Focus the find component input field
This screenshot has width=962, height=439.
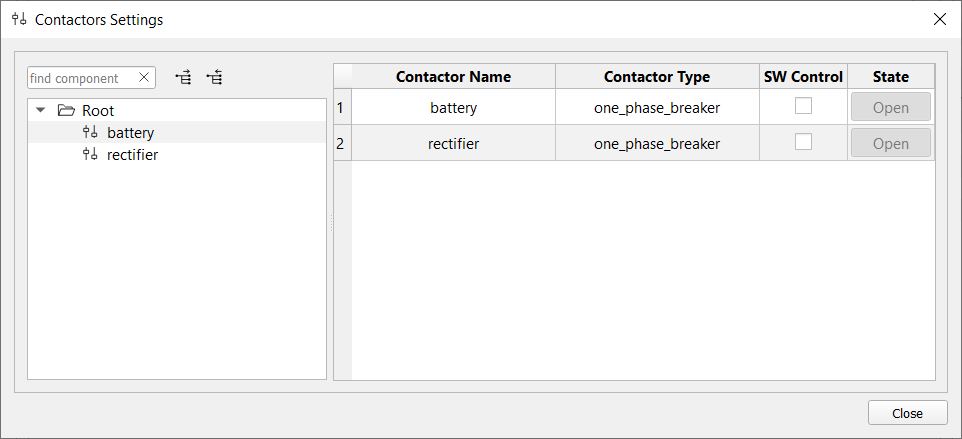(82, 78)
